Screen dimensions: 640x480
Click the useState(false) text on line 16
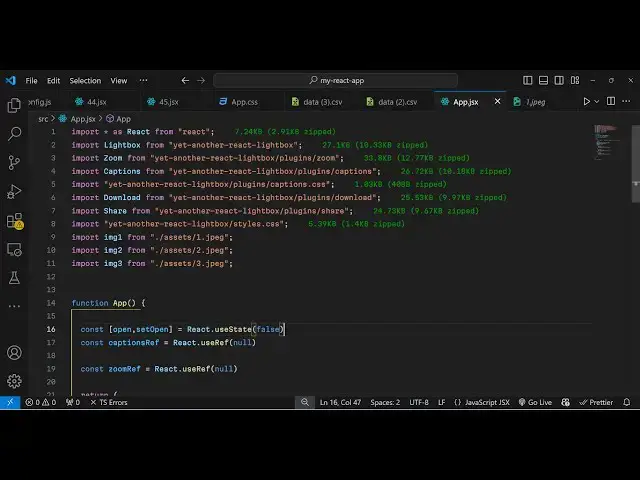(x=249, y=329)
